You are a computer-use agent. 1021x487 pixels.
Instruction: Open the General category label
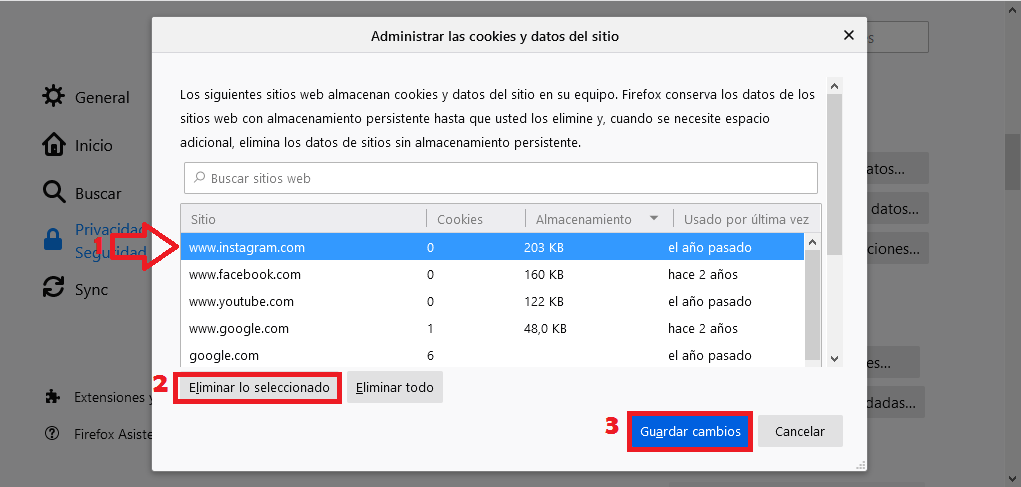102,97
